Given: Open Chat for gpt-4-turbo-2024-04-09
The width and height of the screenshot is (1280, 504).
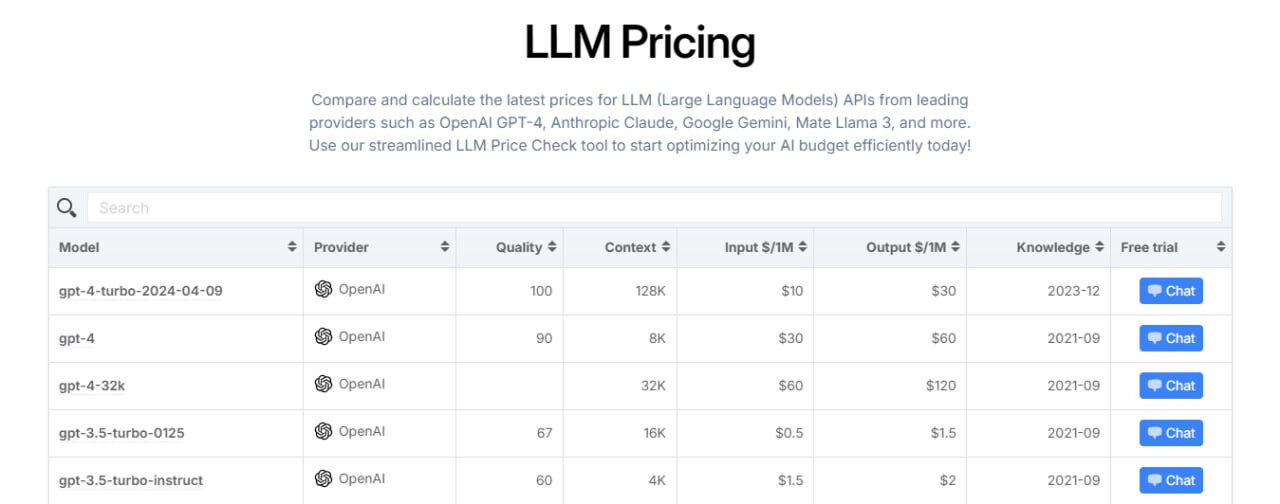Looking at the screenshot, I should (1171, 291).
